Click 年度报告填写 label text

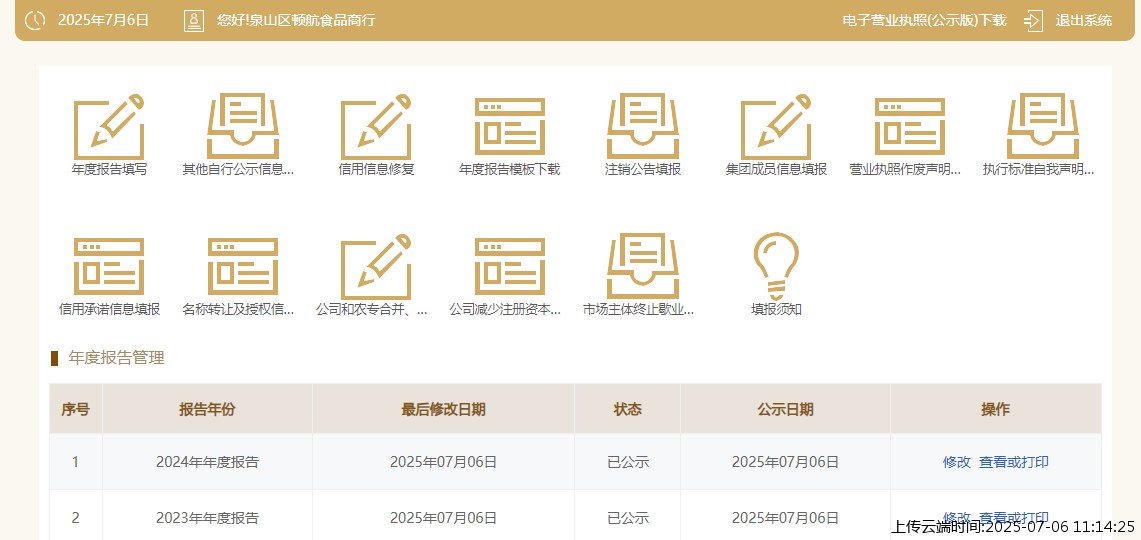(109, 170)
